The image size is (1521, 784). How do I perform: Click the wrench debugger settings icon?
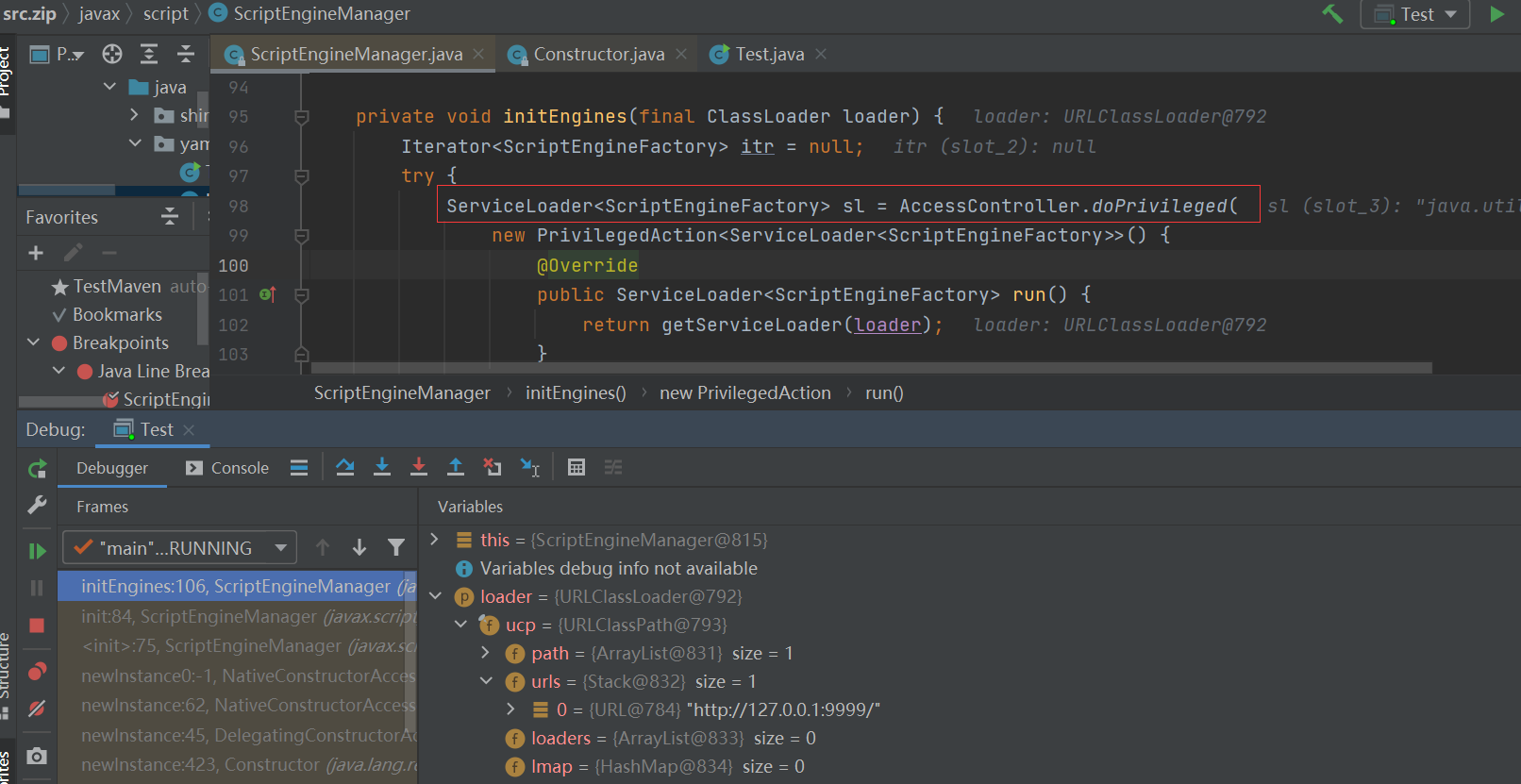(x=38, y=505)
